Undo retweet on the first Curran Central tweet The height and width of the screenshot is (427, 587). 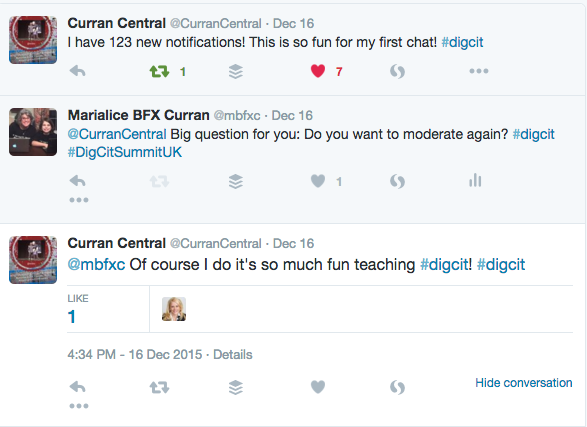(x=159, y=71)
